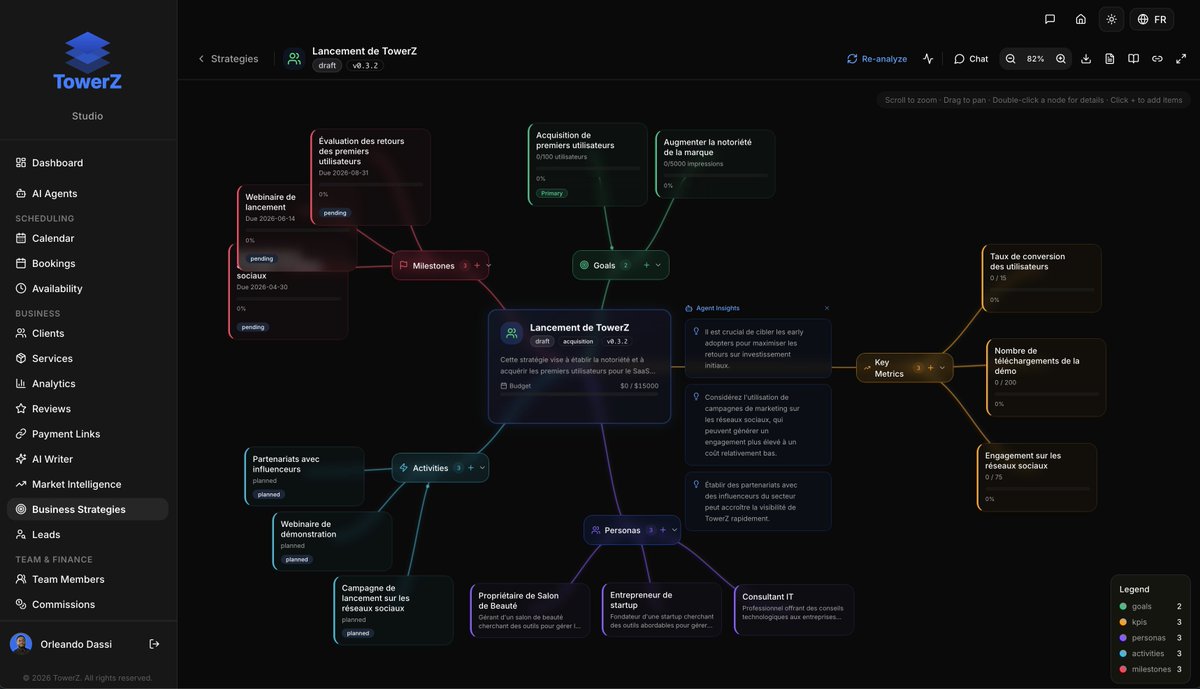Select Market Intelligence icon in sidebar

21,484
